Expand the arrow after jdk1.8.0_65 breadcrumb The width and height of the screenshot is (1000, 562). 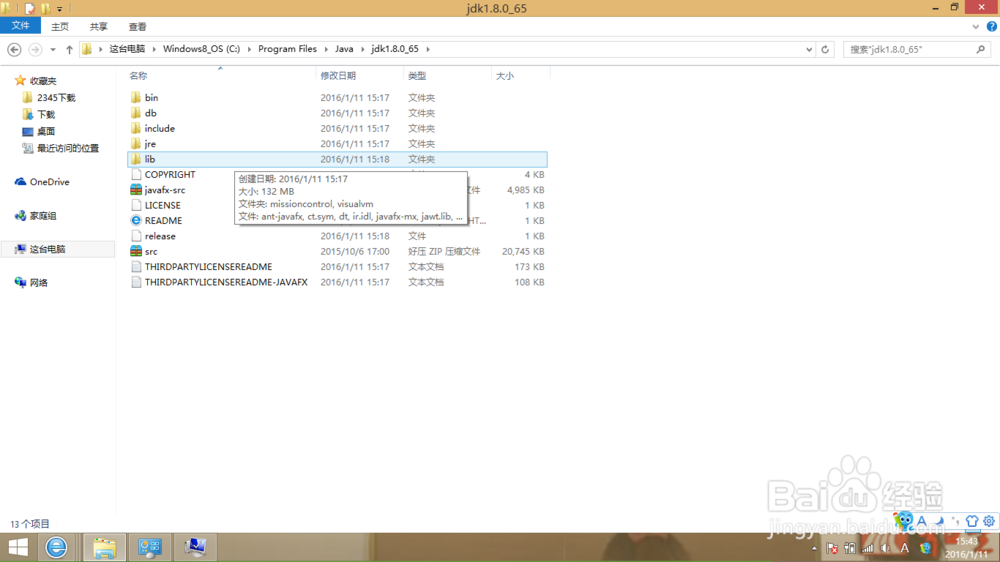point(428,49)
